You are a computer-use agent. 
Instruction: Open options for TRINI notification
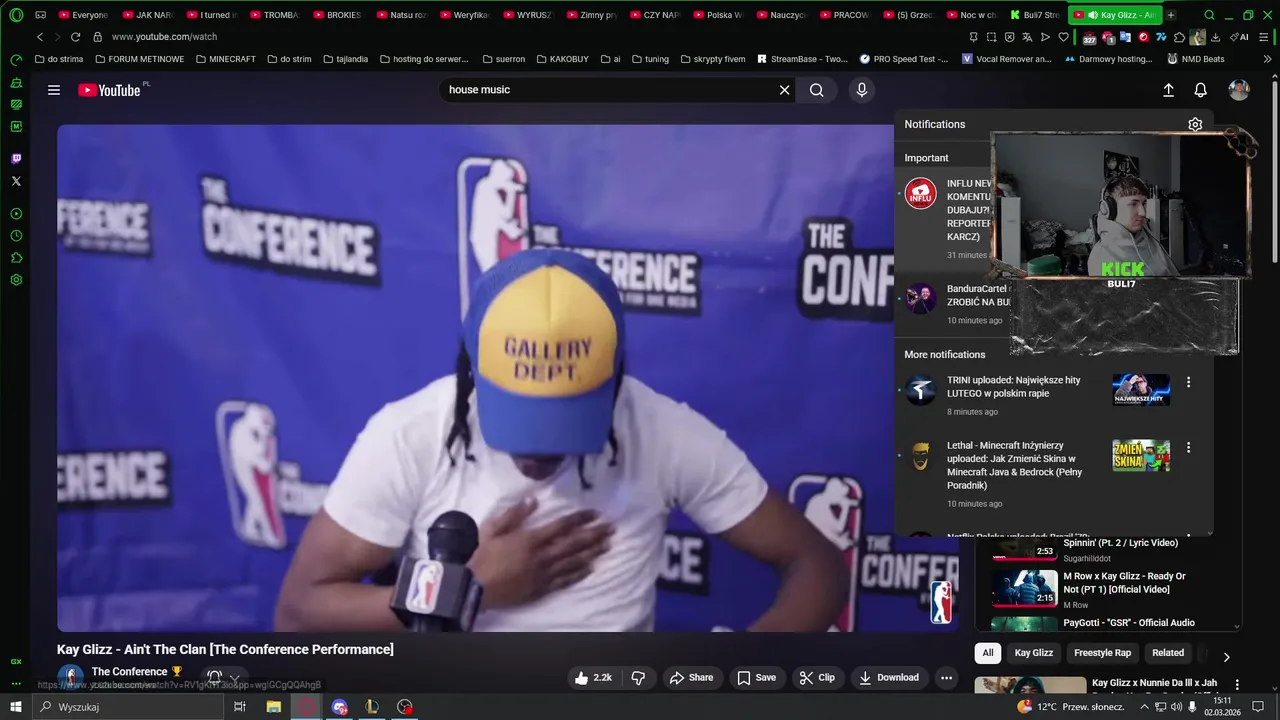click(x=1188, y=382)
